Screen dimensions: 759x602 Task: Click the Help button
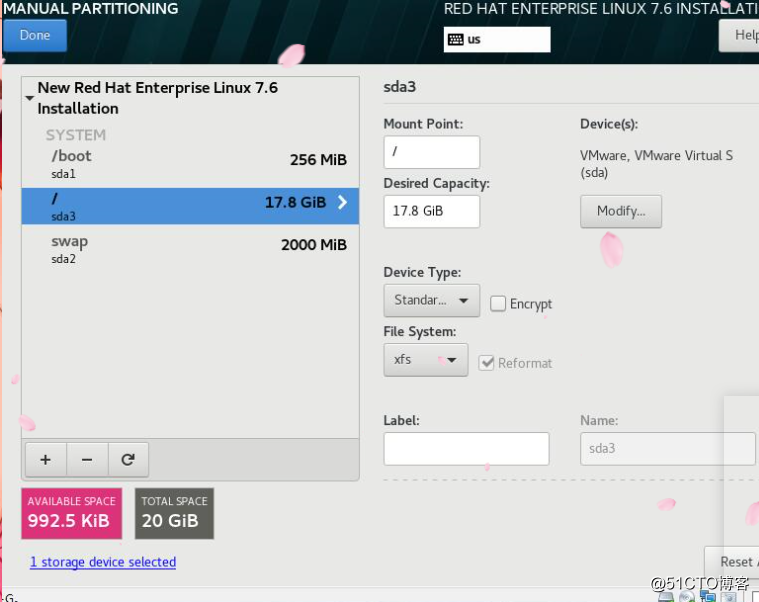(739, 35)
